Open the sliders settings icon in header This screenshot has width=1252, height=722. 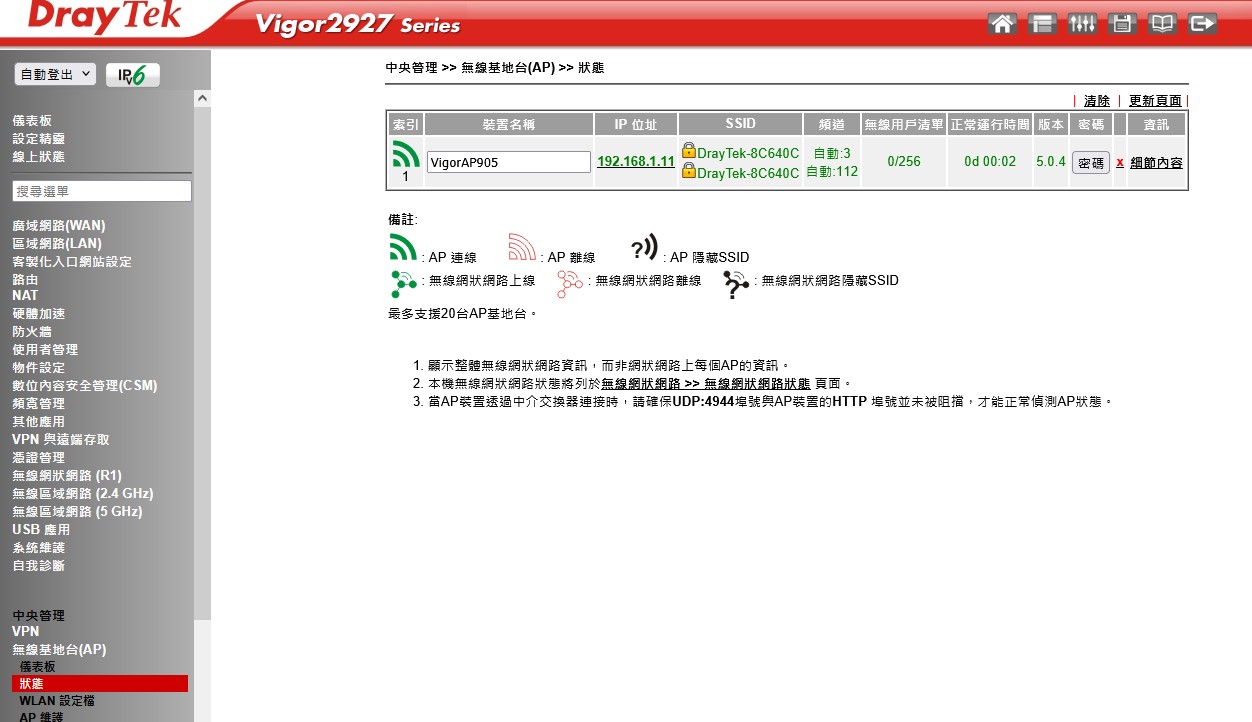click(1083, 24)
